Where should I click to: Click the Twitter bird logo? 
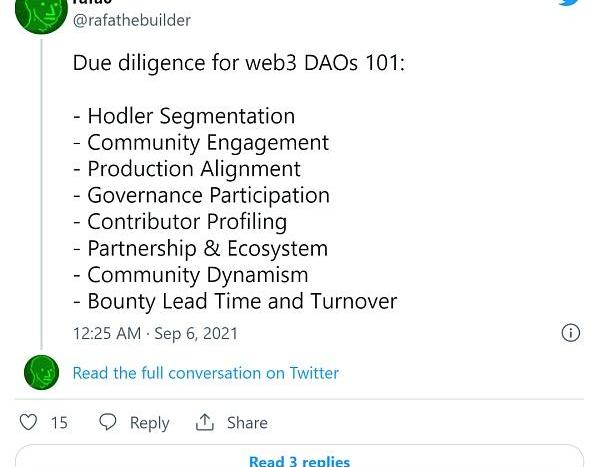pos(570,3)
